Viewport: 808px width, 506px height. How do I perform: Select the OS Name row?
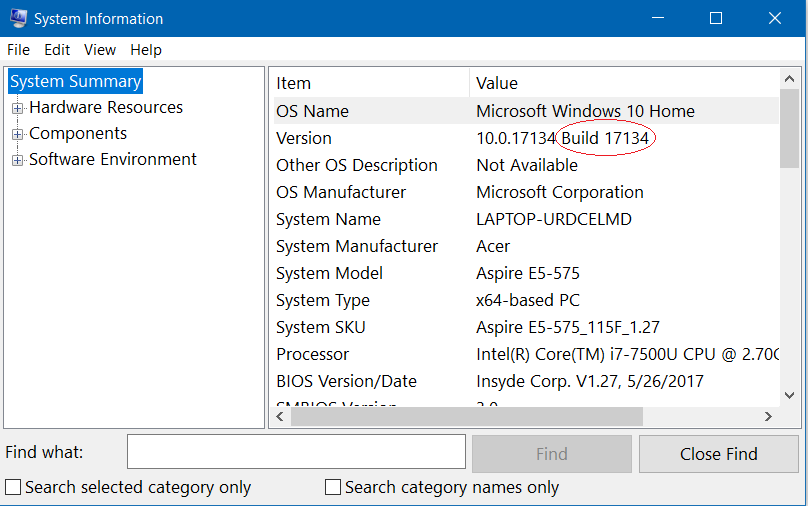point(312,111)
